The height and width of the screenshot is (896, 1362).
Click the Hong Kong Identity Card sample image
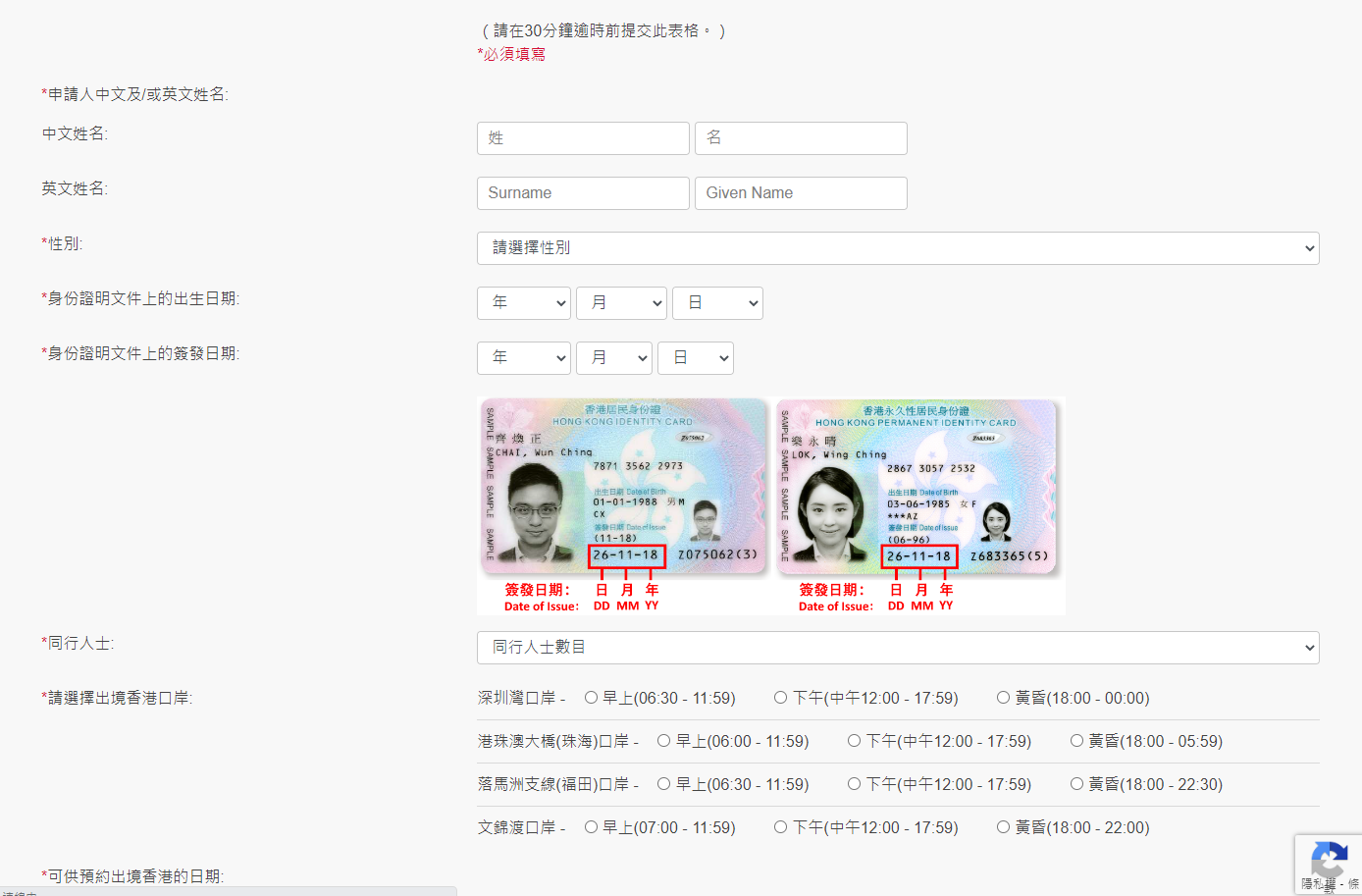click(623, 488)
